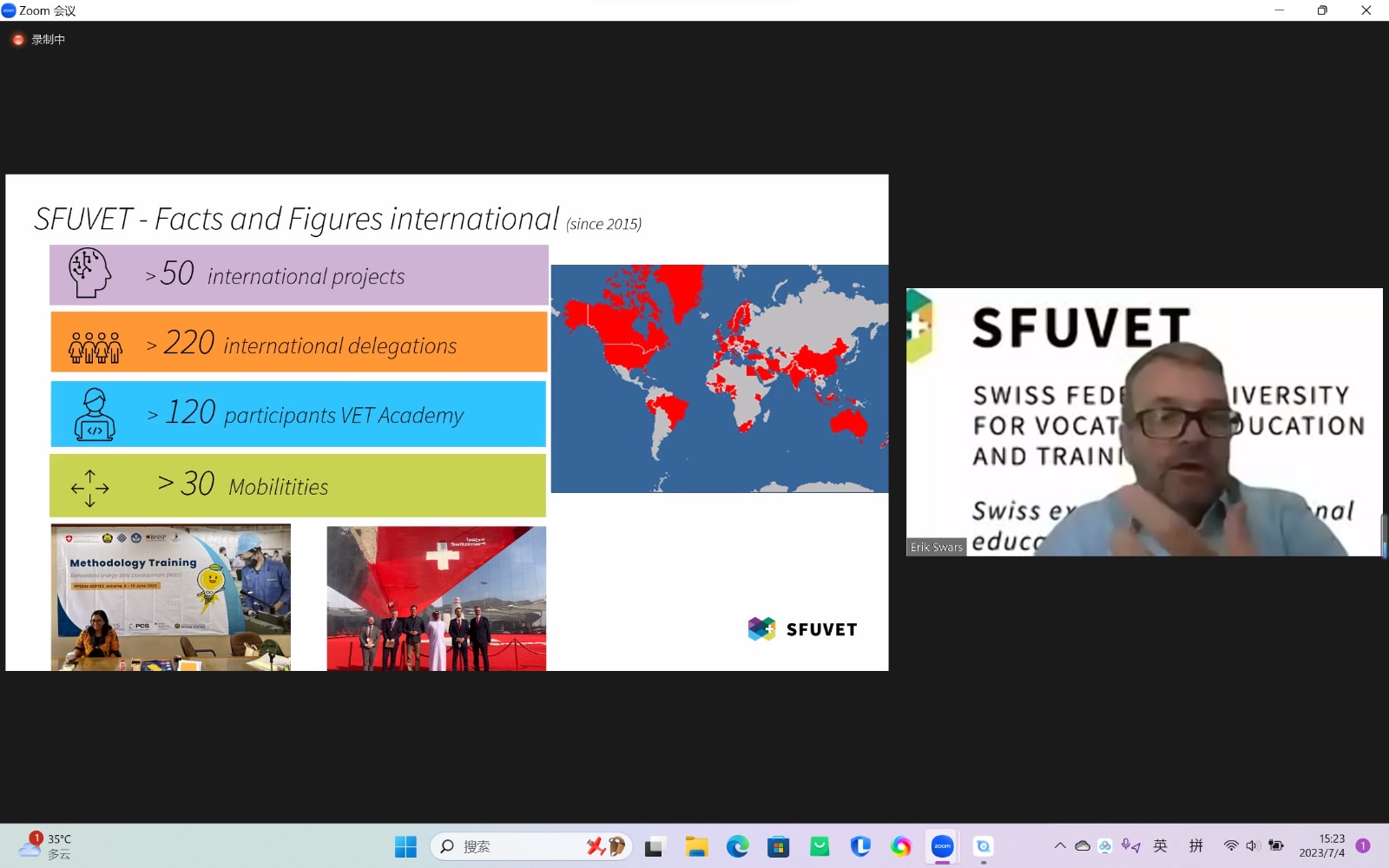1389x868 pixels.
Task: Click the colorful cloud tray icon
Action: coord(1105,845)
